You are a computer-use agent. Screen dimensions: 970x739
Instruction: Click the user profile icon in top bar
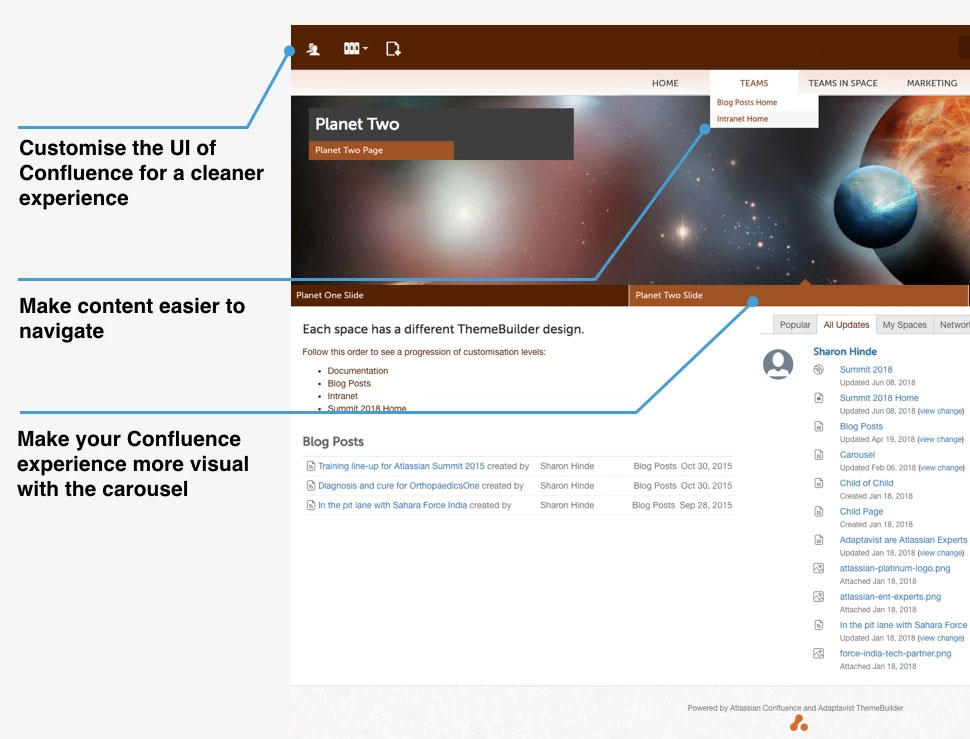click(313, 49)
